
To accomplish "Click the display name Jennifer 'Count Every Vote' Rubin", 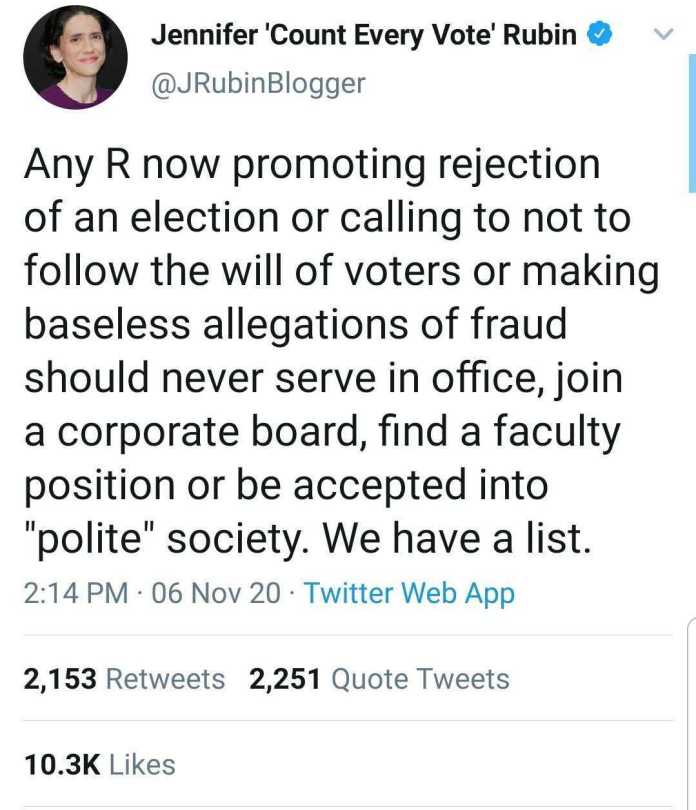I will click(x=364, y=35).
